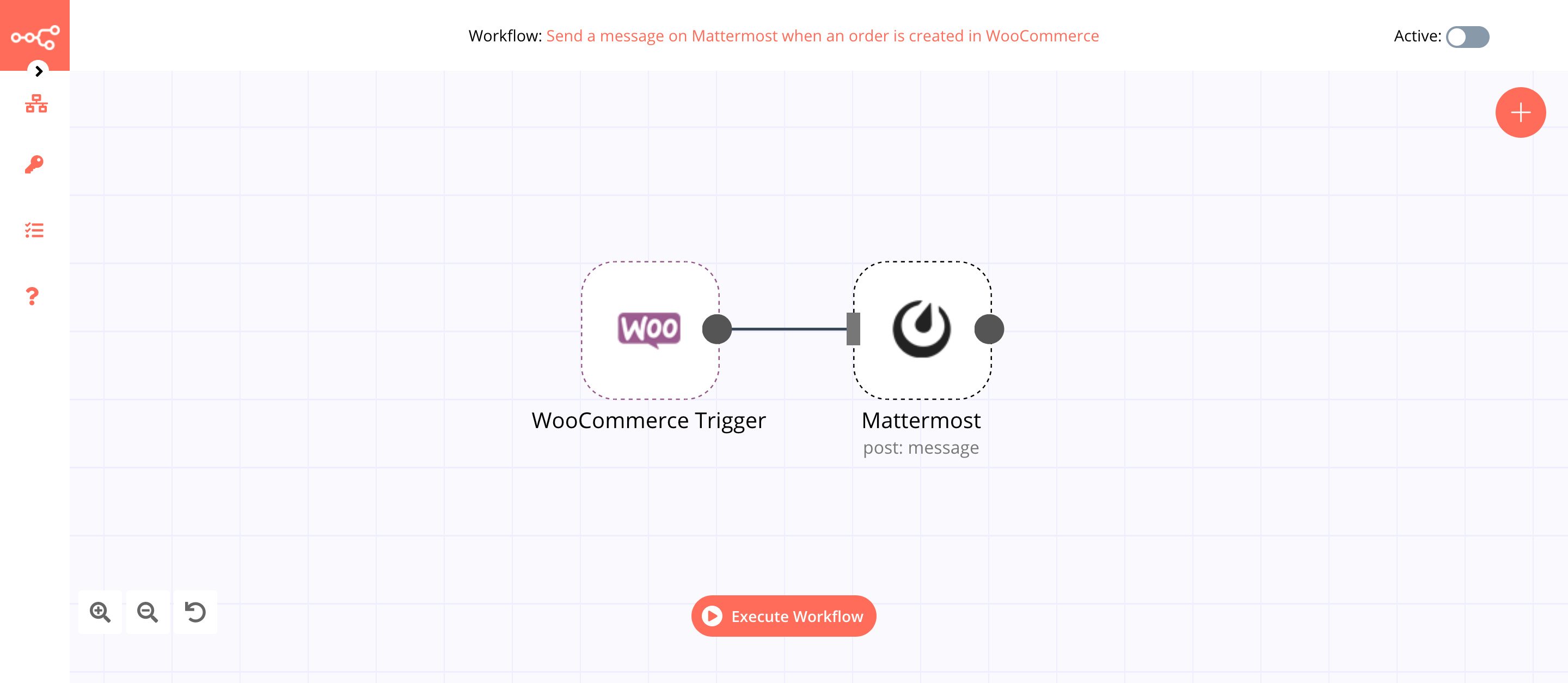Click the network/instances icon in sidebar
This screenshot has width=1568, height=683.
click(35, 103)
